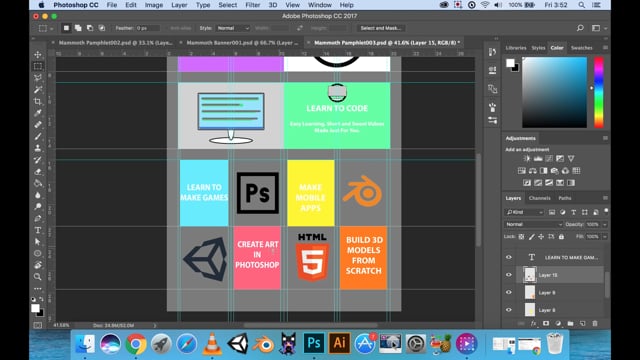The height and width of the screenshot is (360, 640).
Task: Create a new layer group folder
Action: (570, 323)
